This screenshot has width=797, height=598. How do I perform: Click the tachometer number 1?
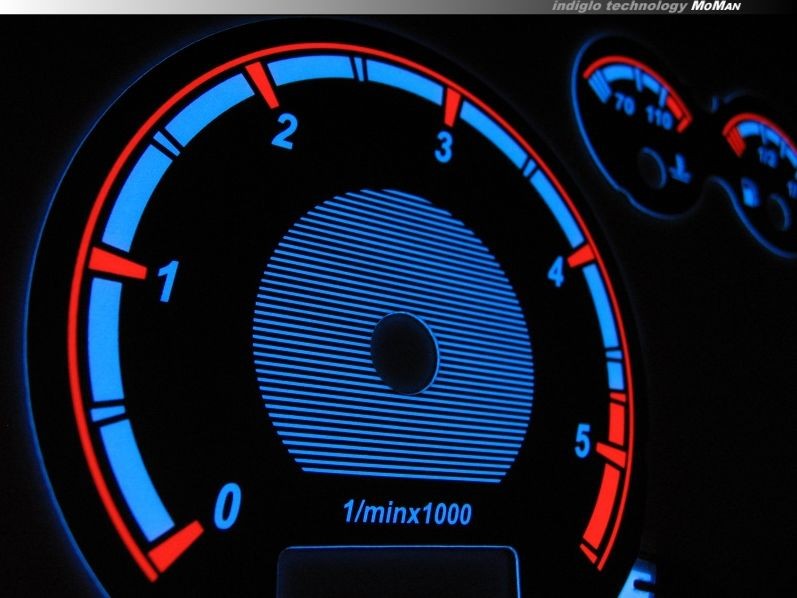168,281
